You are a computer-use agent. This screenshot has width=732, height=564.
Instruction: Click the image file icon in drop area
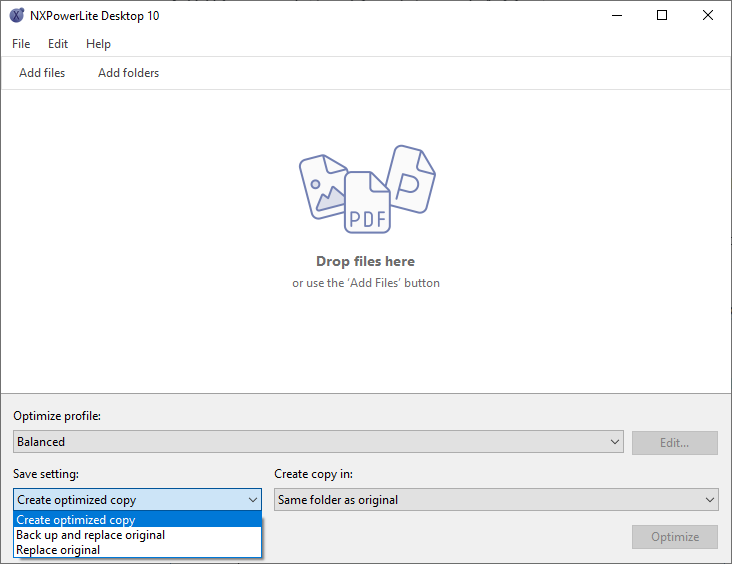coord(323,187)
